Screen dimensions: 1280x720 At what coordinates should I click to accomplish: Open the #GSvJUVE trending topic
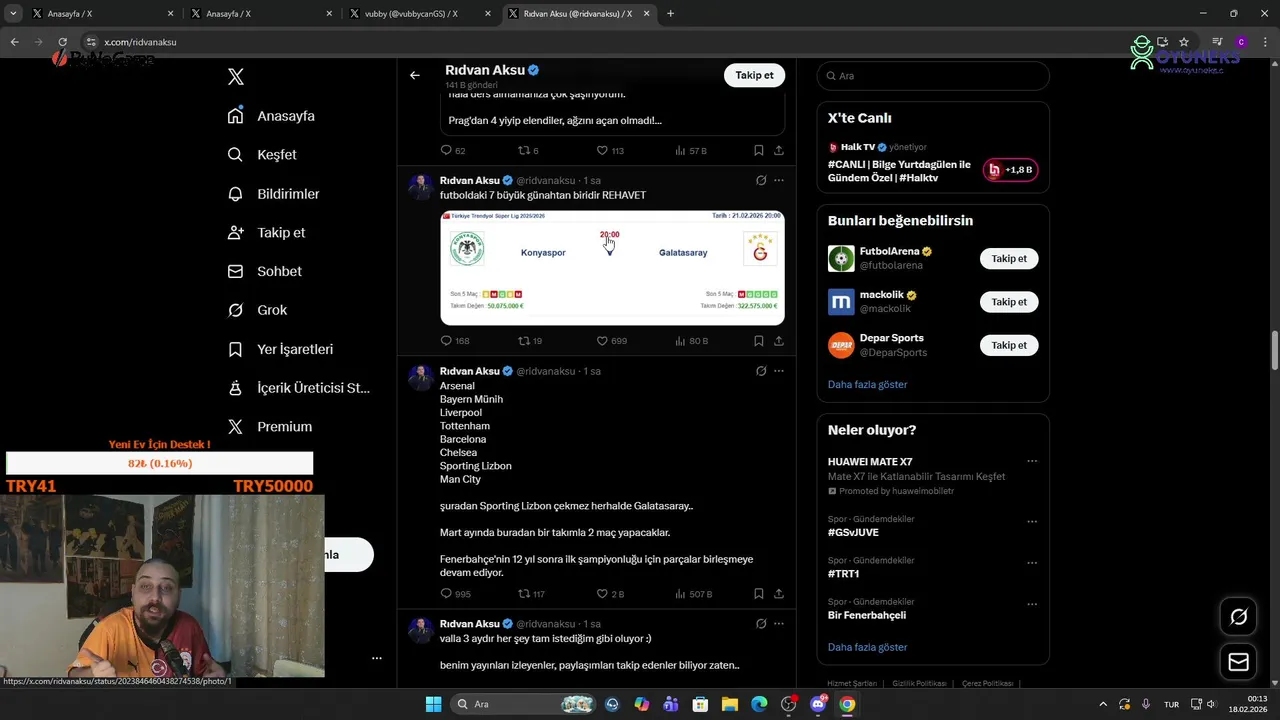point(853,532)
